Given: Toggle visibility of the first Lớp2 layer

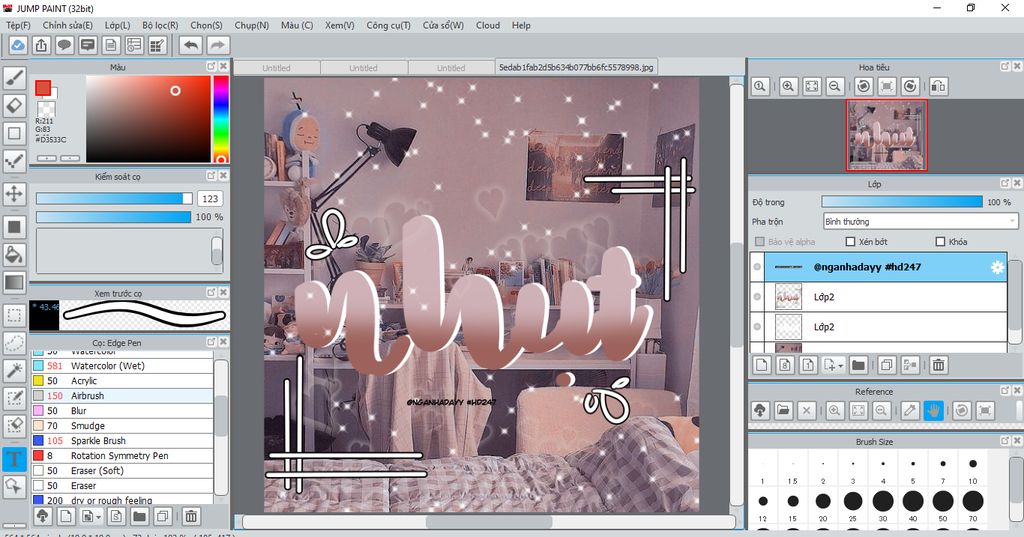Looking at the screenshot, I should point(757,297).
